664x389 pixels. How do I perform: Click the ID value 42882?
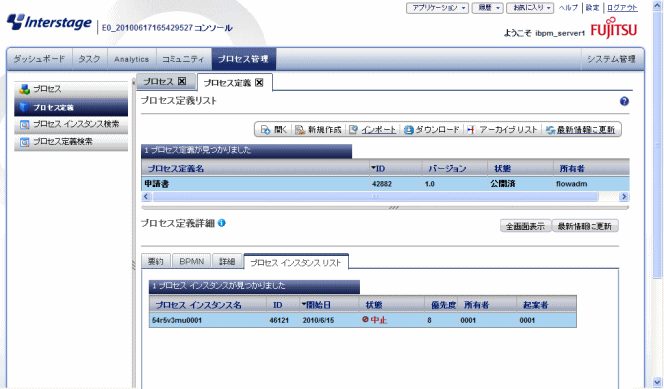(382, 184)
